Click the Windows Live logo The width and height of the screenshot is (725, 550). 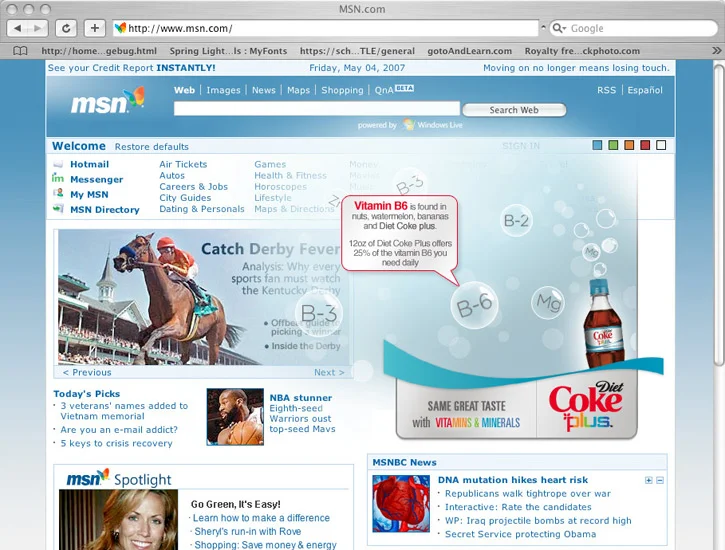click(432, 125)
